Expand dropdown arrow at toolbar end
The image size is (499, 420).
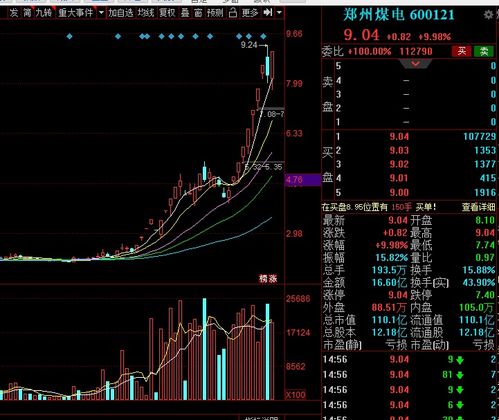click(x=279, y=13)
